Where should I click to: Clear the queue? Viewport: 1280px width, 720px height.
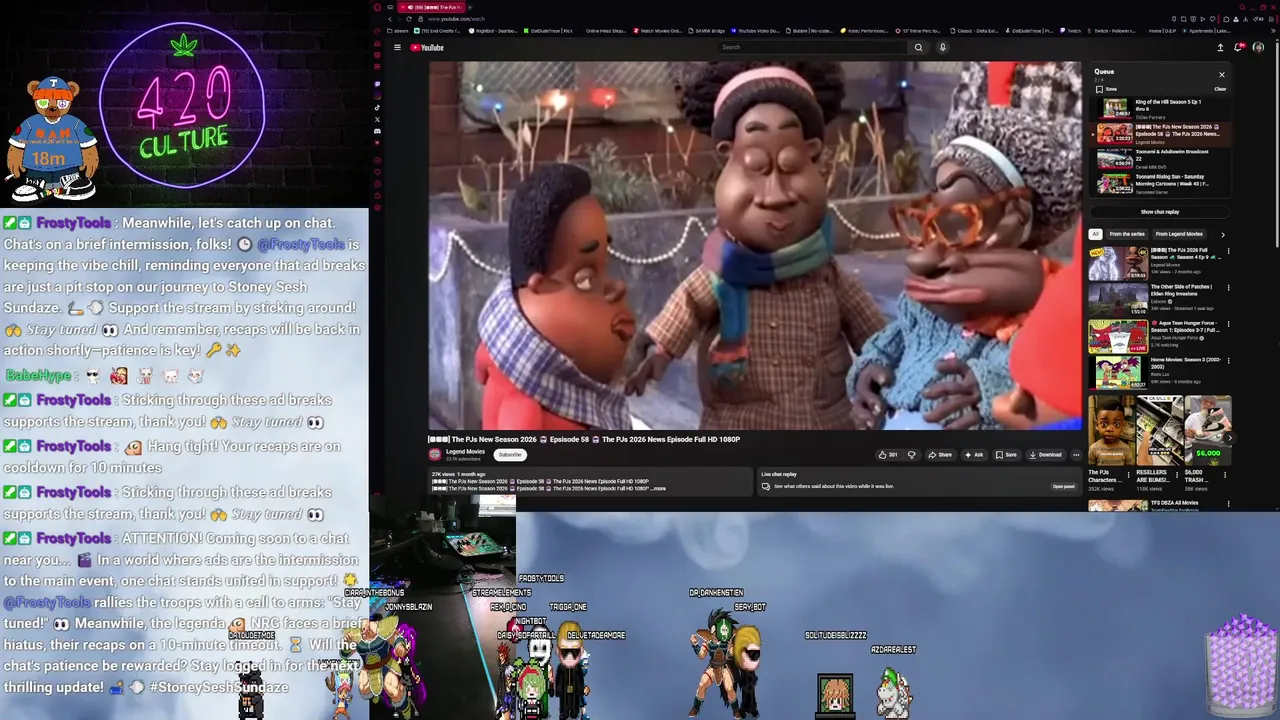[x=1220, y=89]
